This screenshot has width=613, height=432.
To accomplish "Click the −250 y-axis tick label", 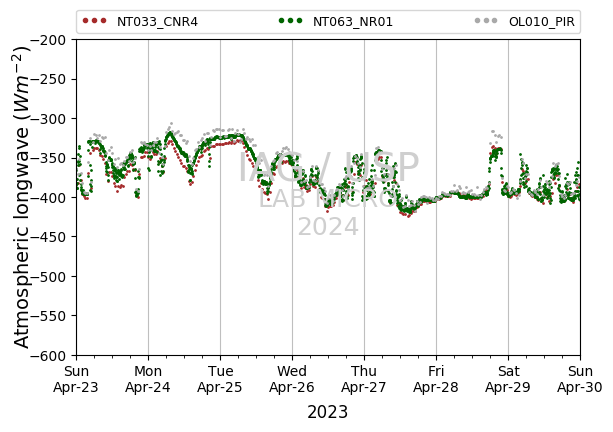I will pos(52,79).
